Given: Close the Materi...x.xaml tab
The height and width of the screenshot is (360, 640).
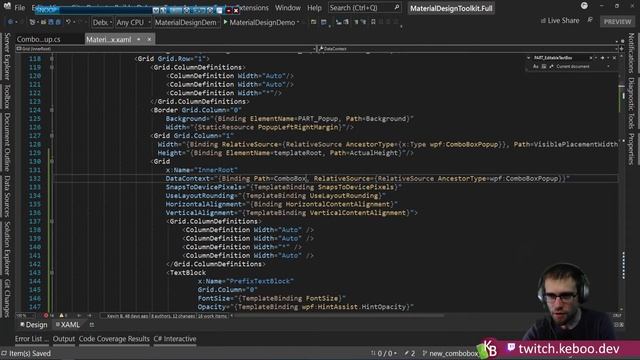Looking at the screenshot, I should tap(149, 39).
